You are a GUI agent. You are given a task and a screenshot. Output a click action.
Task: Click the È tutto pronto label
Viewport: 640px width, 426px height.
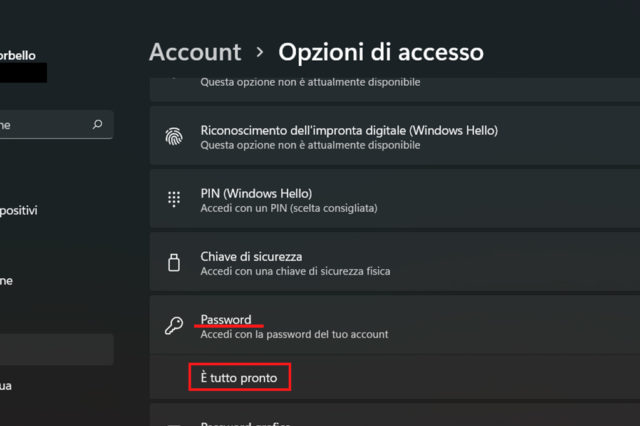click(x=239, y=378)
